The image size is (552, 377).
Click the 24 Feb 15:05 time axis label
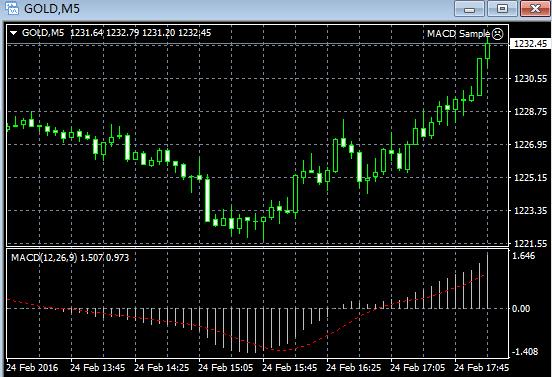pos(225,368)
